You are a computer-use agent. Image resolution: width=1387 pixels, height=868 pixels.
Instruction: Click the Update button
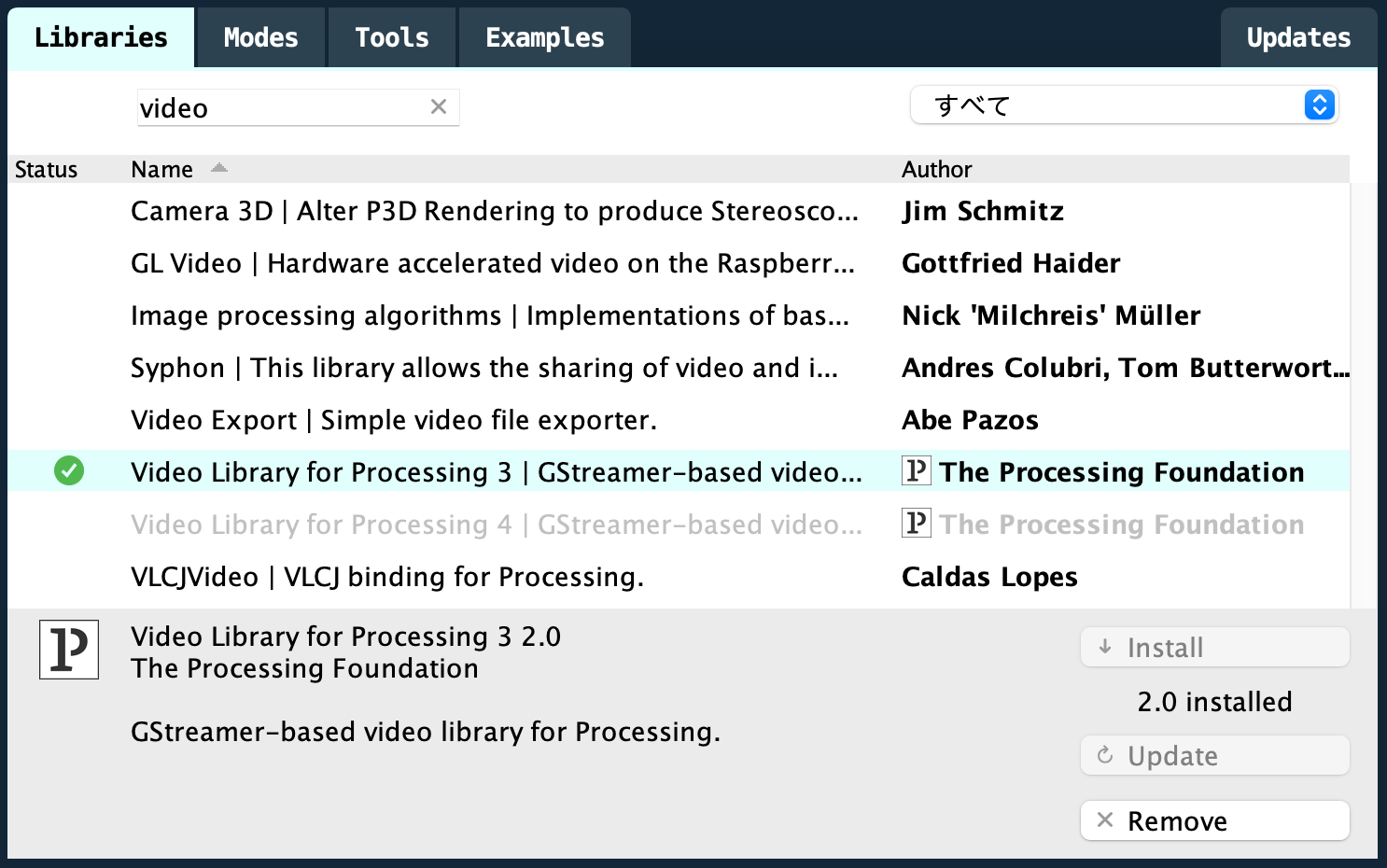click(x=1214, y=756)
